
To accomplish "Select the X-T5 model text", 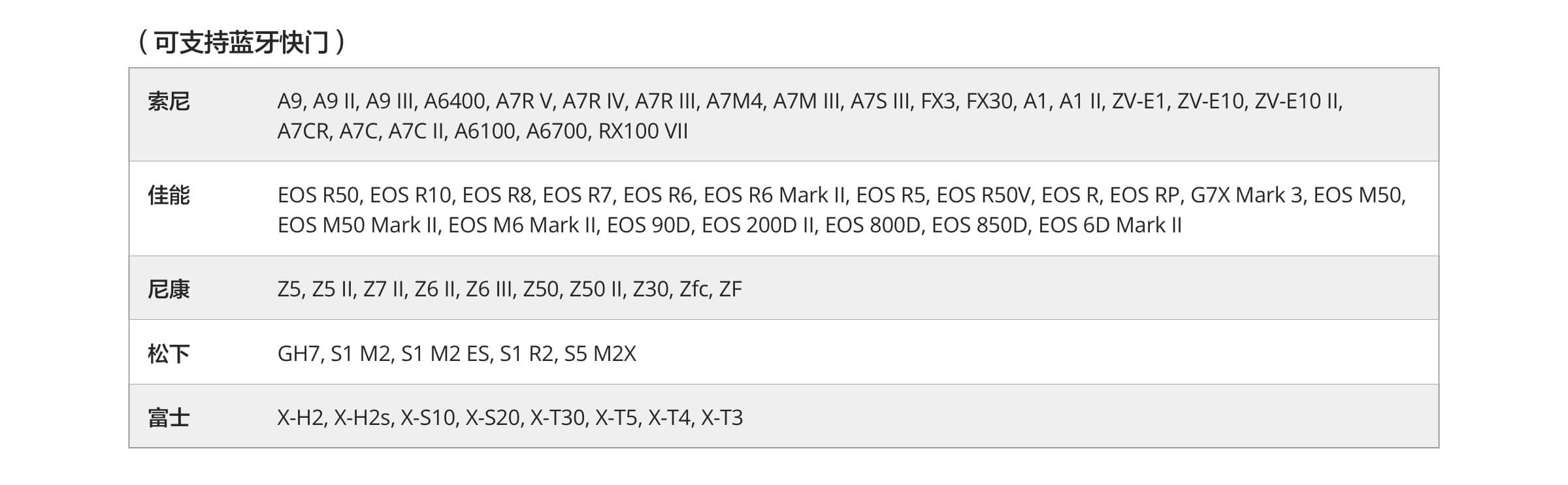I will pos(615,418).
